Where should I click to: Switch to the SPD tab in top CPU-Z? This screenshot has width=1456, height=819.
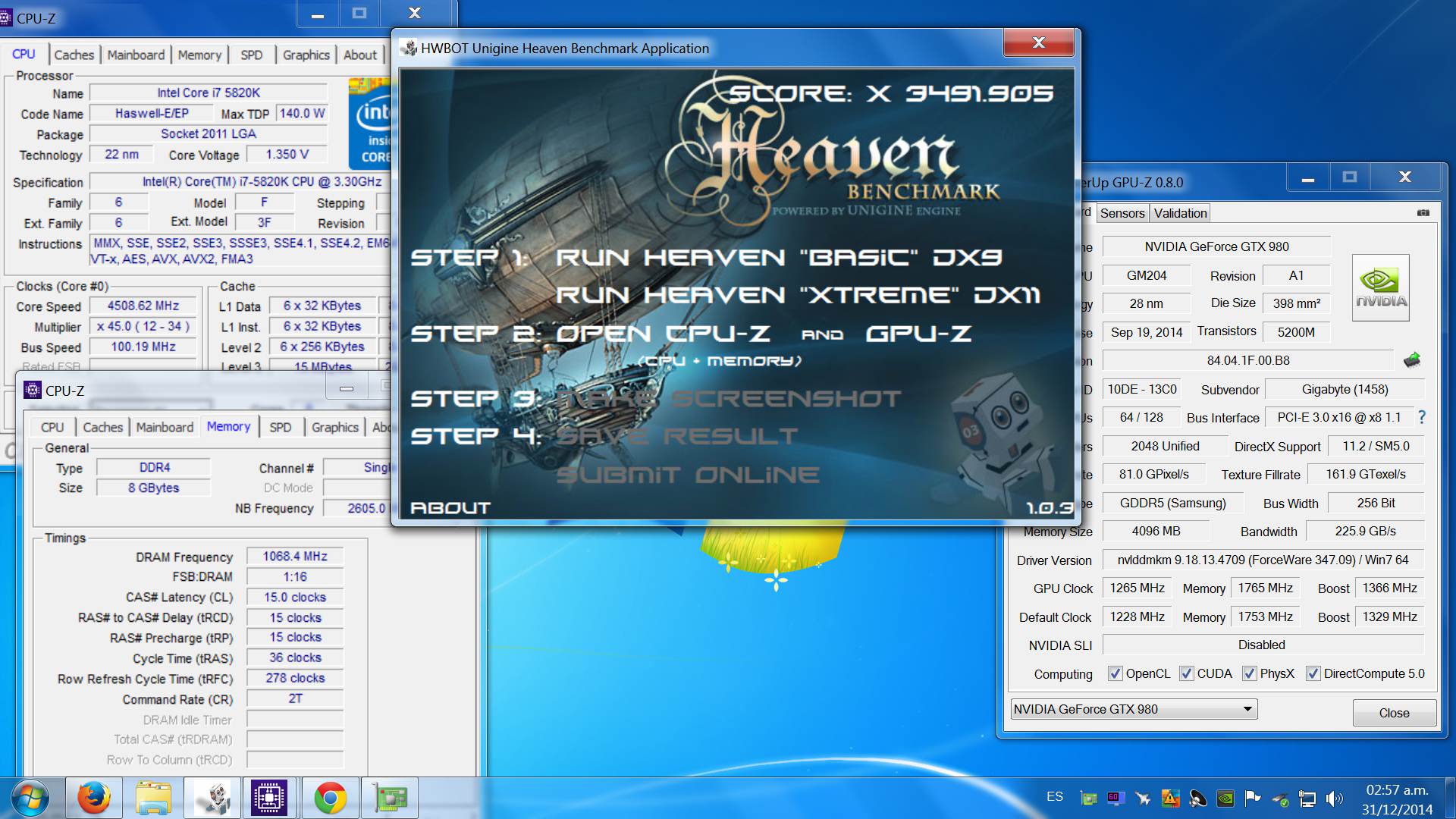click(x=251, y=55)
